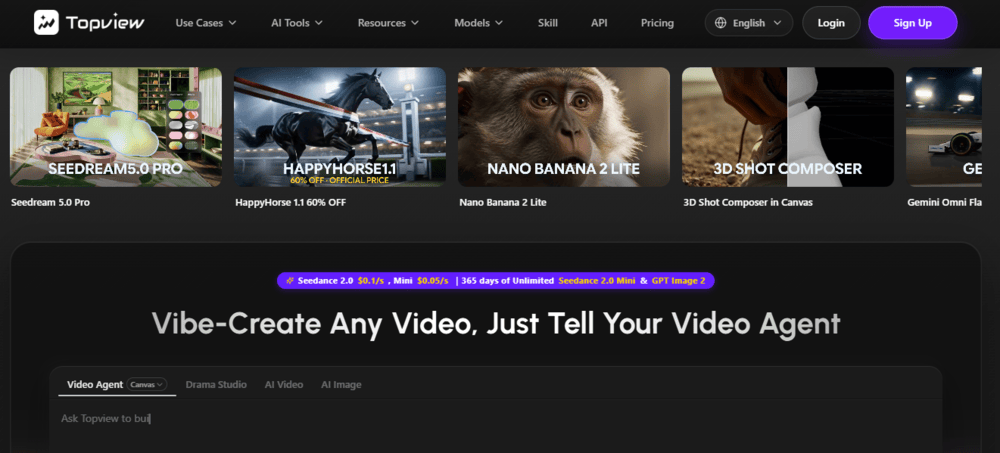This screenshot has height=453, width=1000.
Task: Select the Video Agent tab
Action: [x=95, y=385]
